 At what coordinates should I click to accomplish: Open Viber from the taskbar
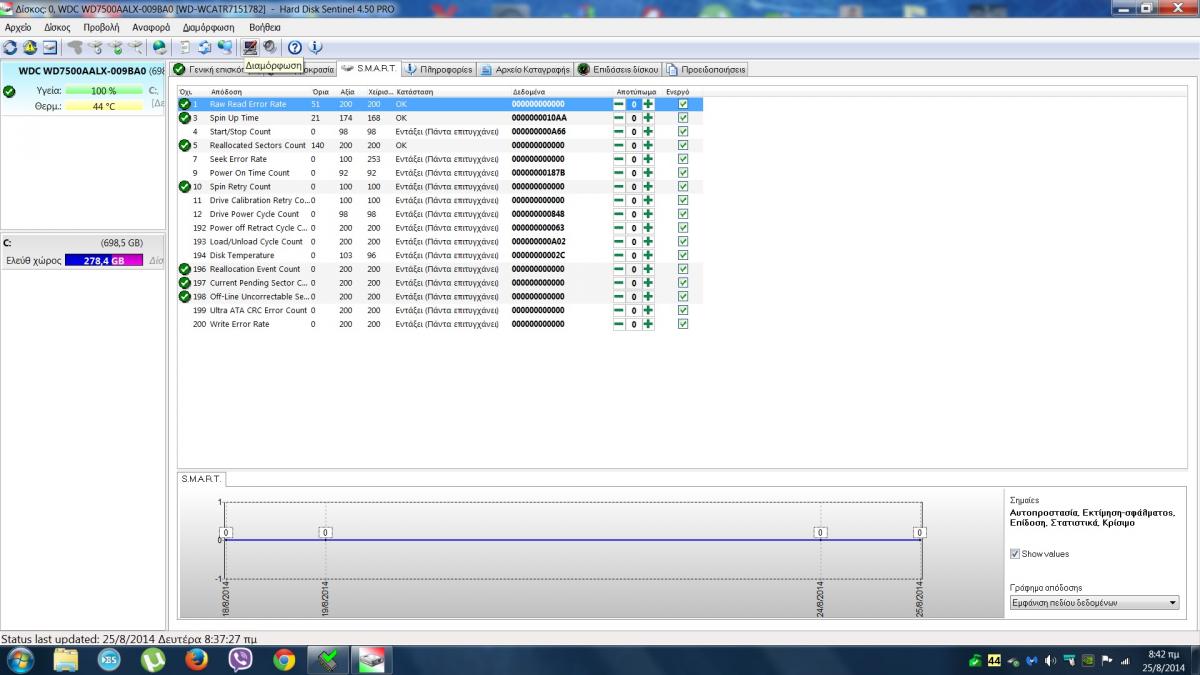click(x=240, y=660)
